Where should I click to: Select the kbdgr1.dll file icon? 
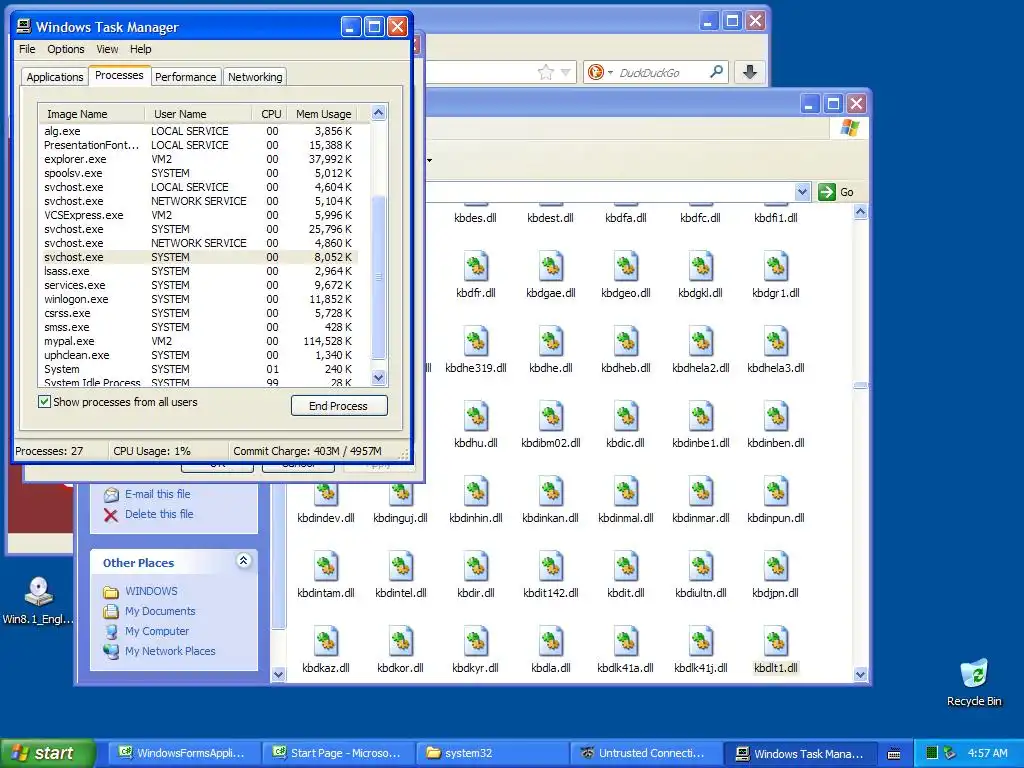(x=776, y=266)
